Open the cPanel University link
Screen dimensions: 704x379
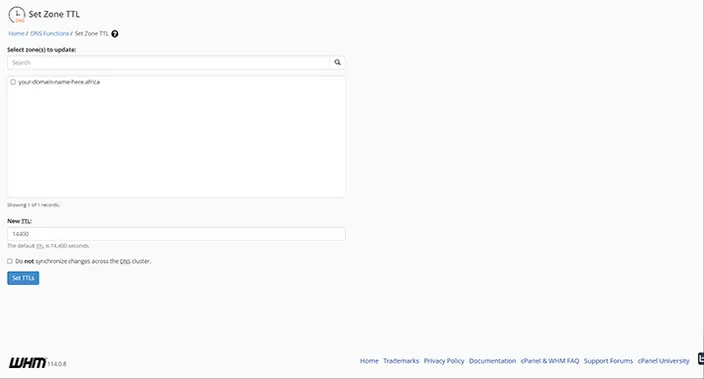(x=664, y=361)
